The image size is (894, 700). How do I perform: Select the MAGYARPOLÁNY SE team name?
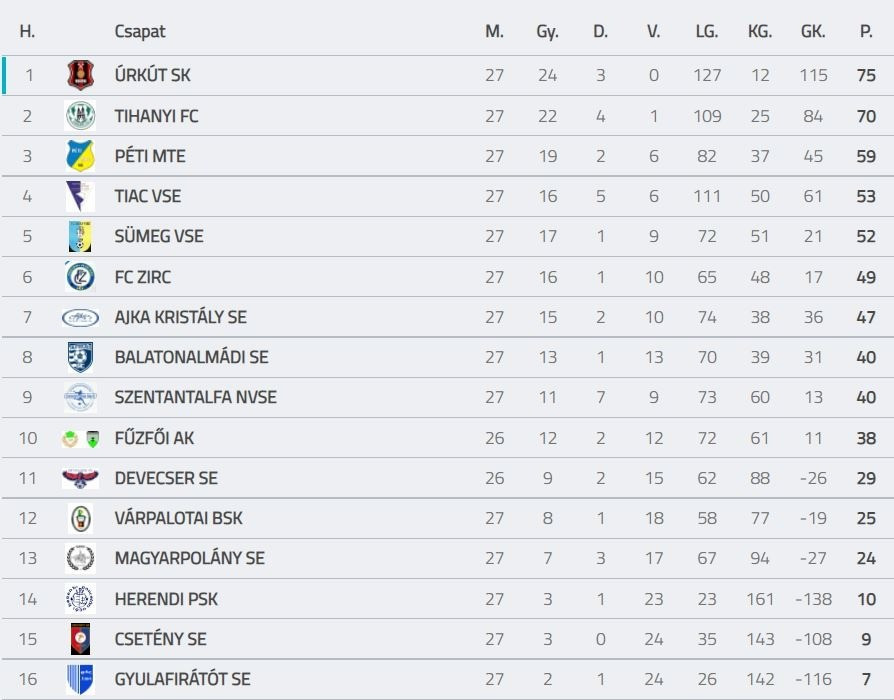pos(189,558)
